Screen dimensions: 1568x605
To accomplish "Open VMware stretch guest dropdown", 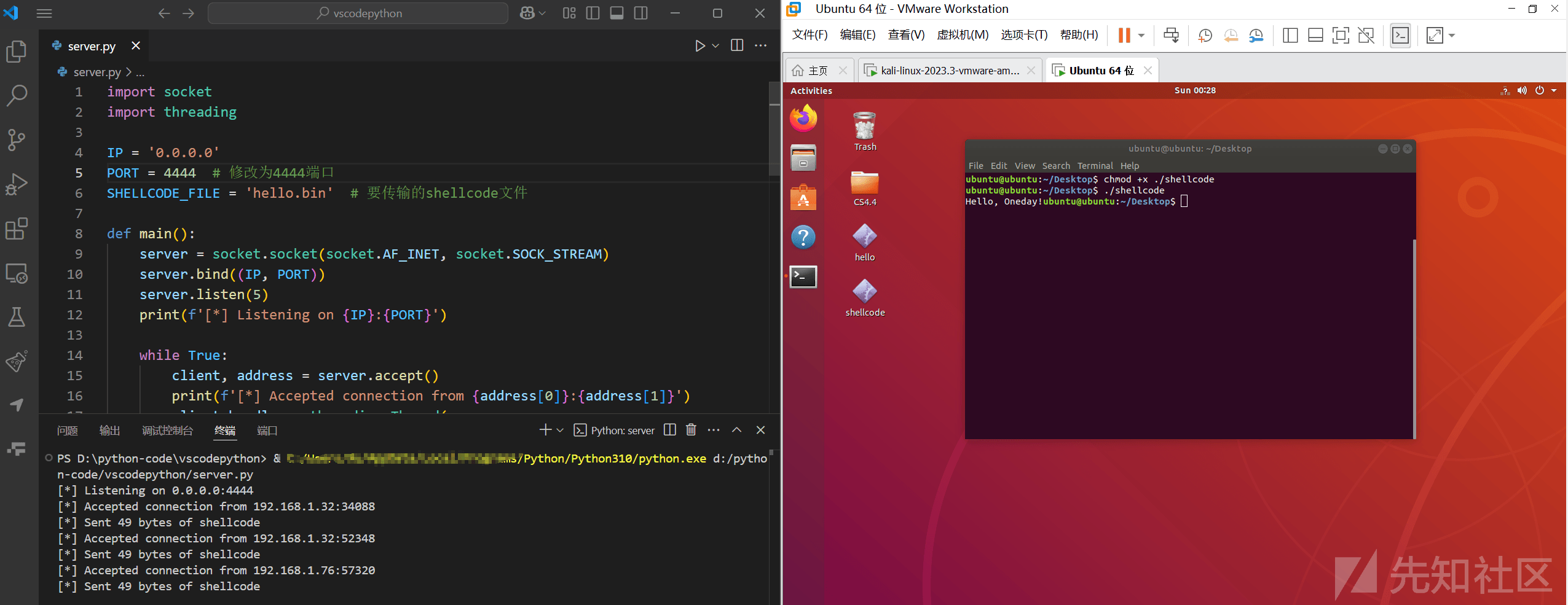I will [1452, 36].
